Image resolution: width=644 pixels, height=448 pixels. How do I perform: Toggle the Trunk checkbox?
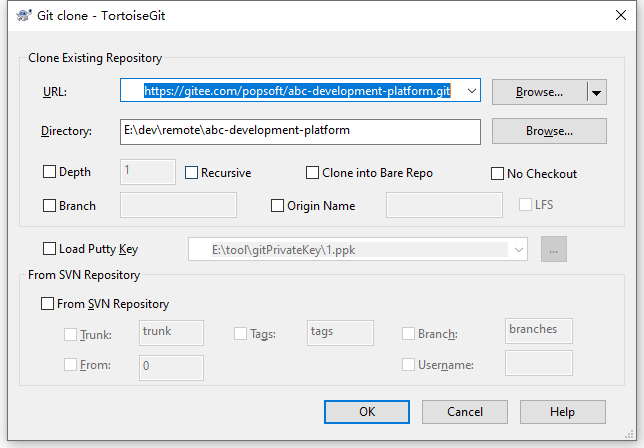coord(70,334)
